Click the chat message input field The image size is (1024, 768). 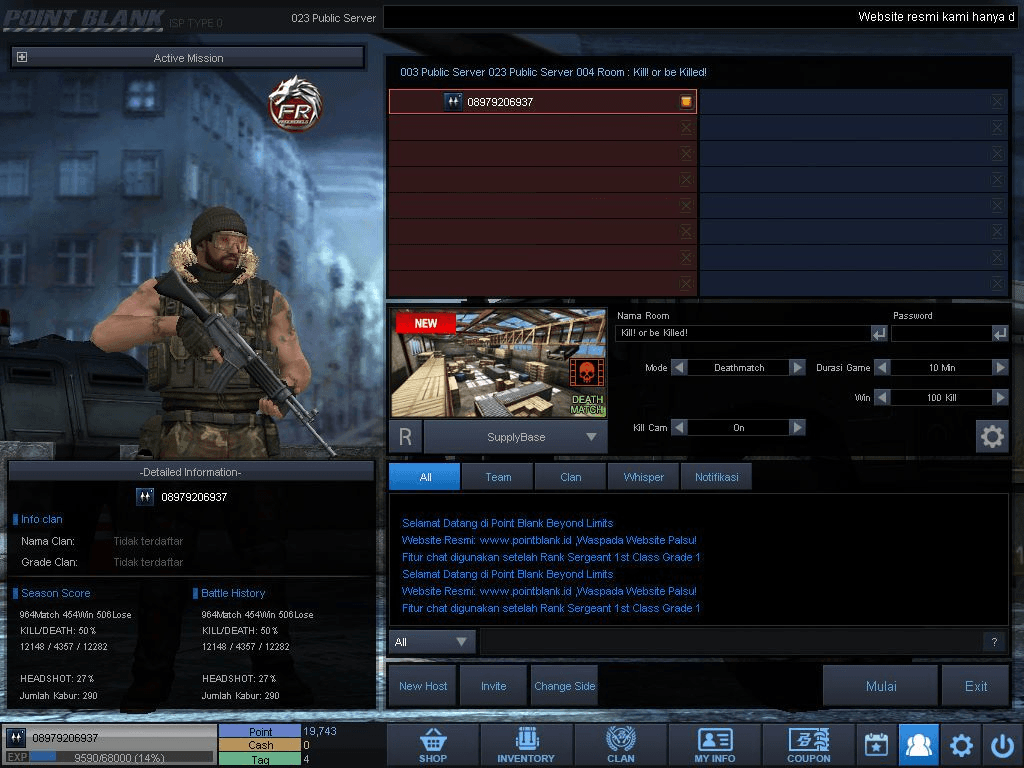click(731, 642)
